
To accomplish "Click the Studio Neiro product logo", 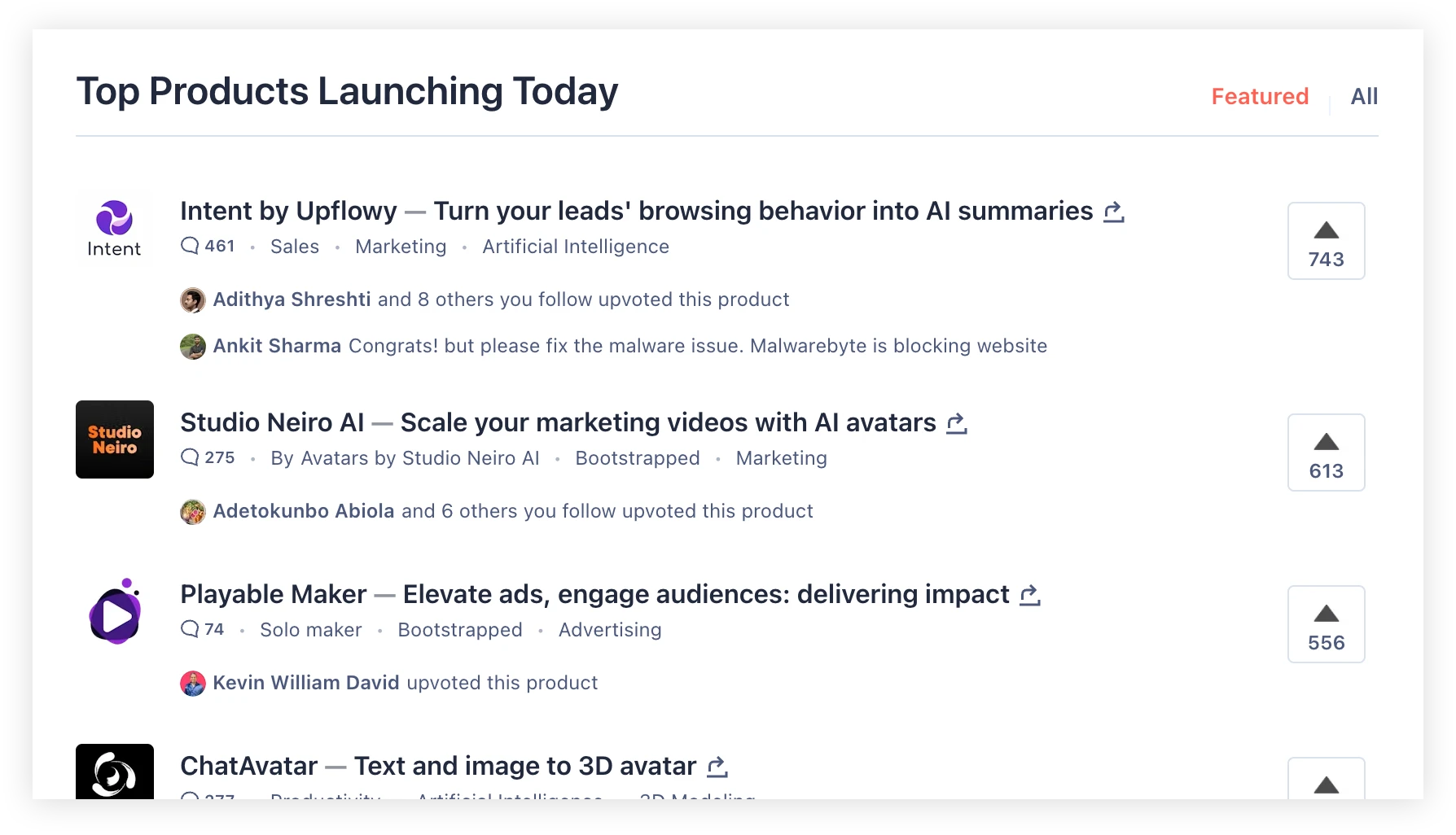I will tap(115, 439).
